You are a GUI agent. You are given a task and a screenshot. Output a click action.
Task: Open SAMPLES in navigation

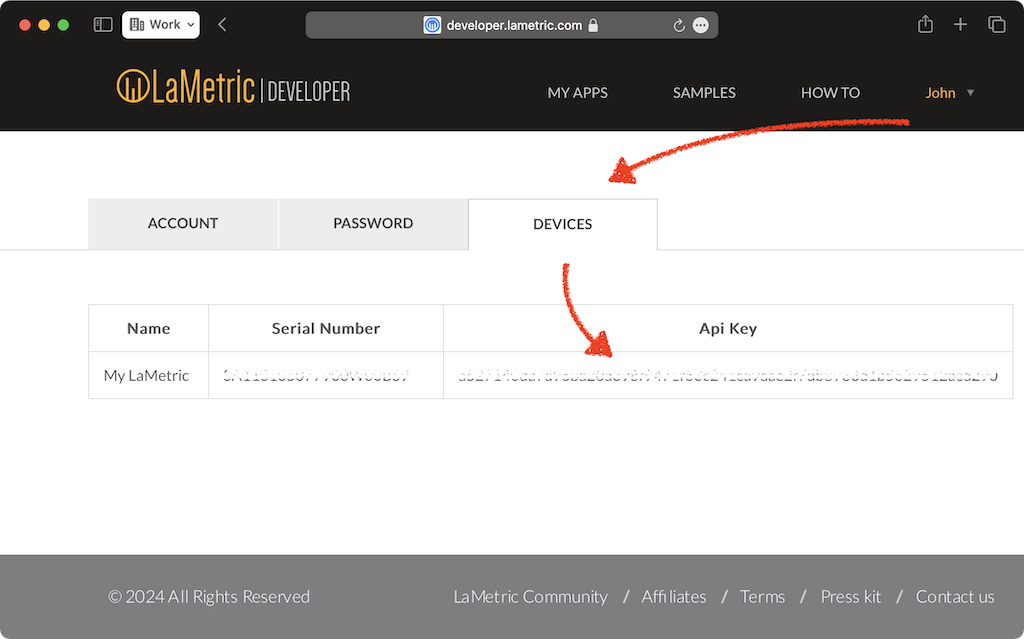[704, 93]
